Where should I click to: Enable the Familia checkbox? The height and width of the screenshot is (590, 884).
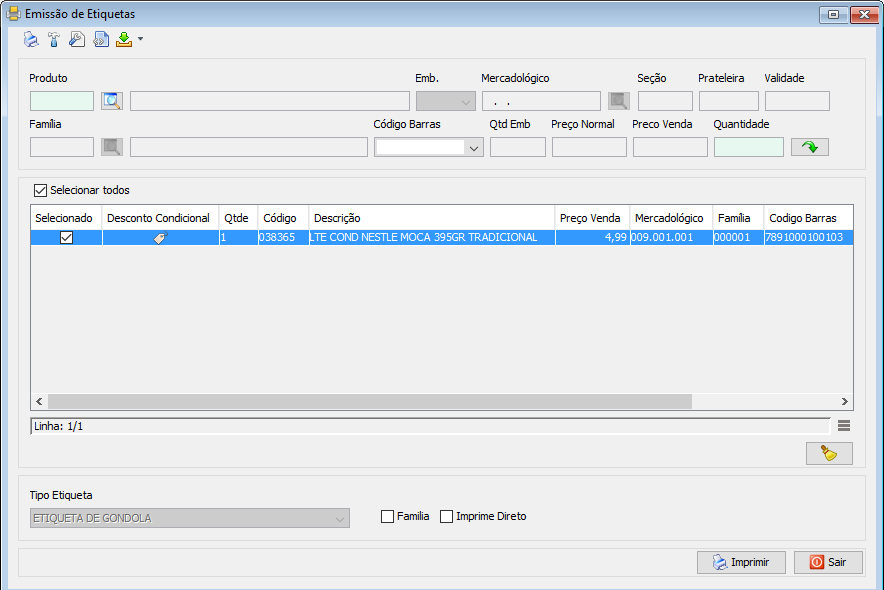388,517
